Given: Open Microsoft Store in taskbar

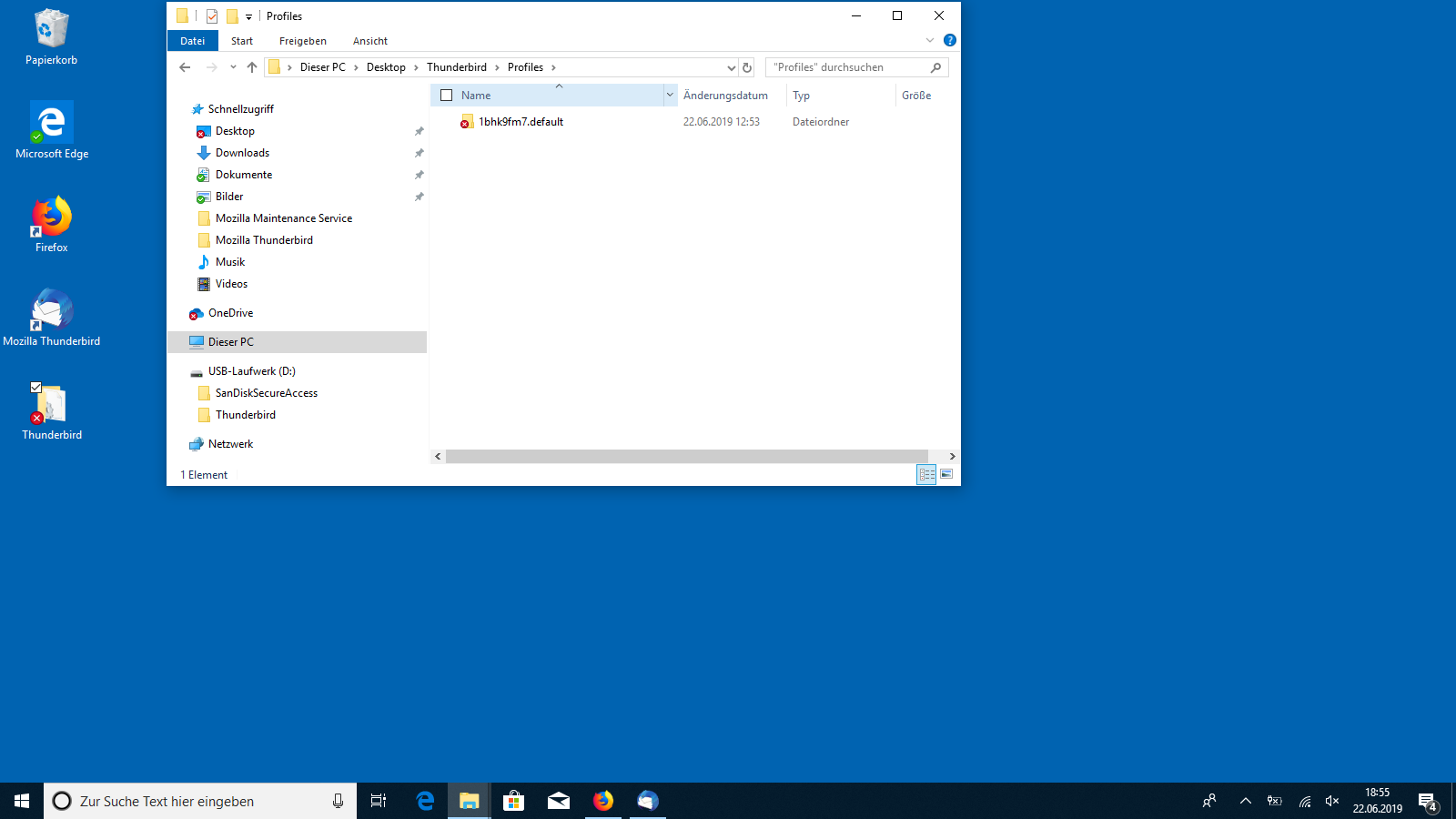Looking at the screenshot, I should 514,801.
